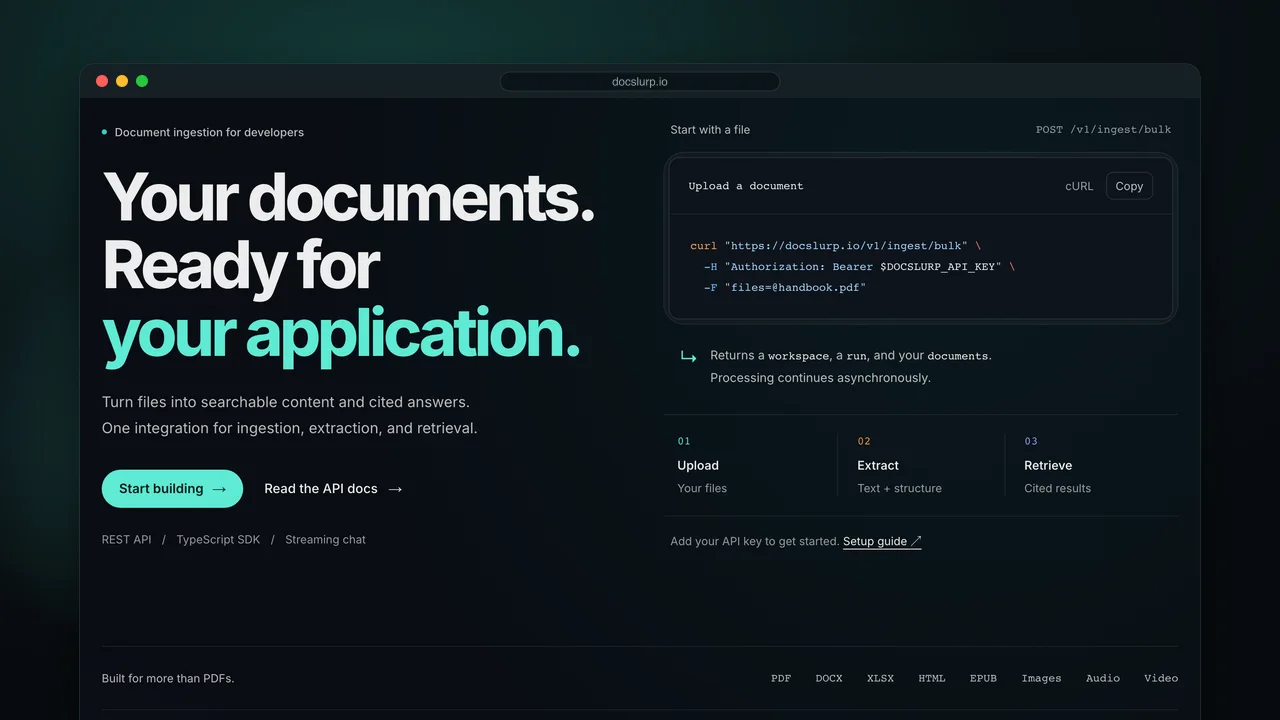The height and width of the screenshot is (720, 1280).
Task: Click the yellow minimize window dot
Action: point(122,81)
